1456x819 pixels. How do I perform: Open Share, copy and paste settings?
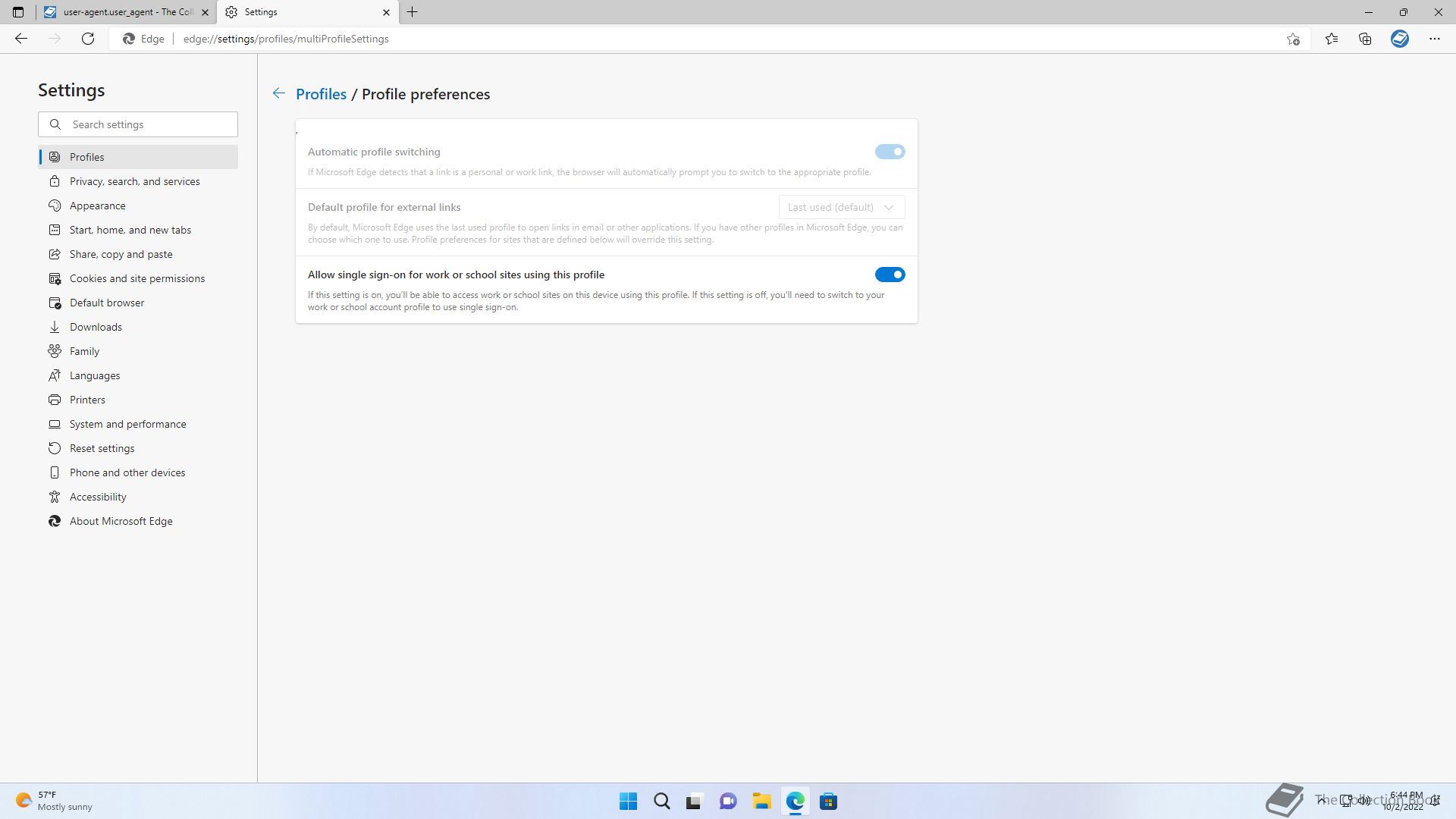click(138, 254)
